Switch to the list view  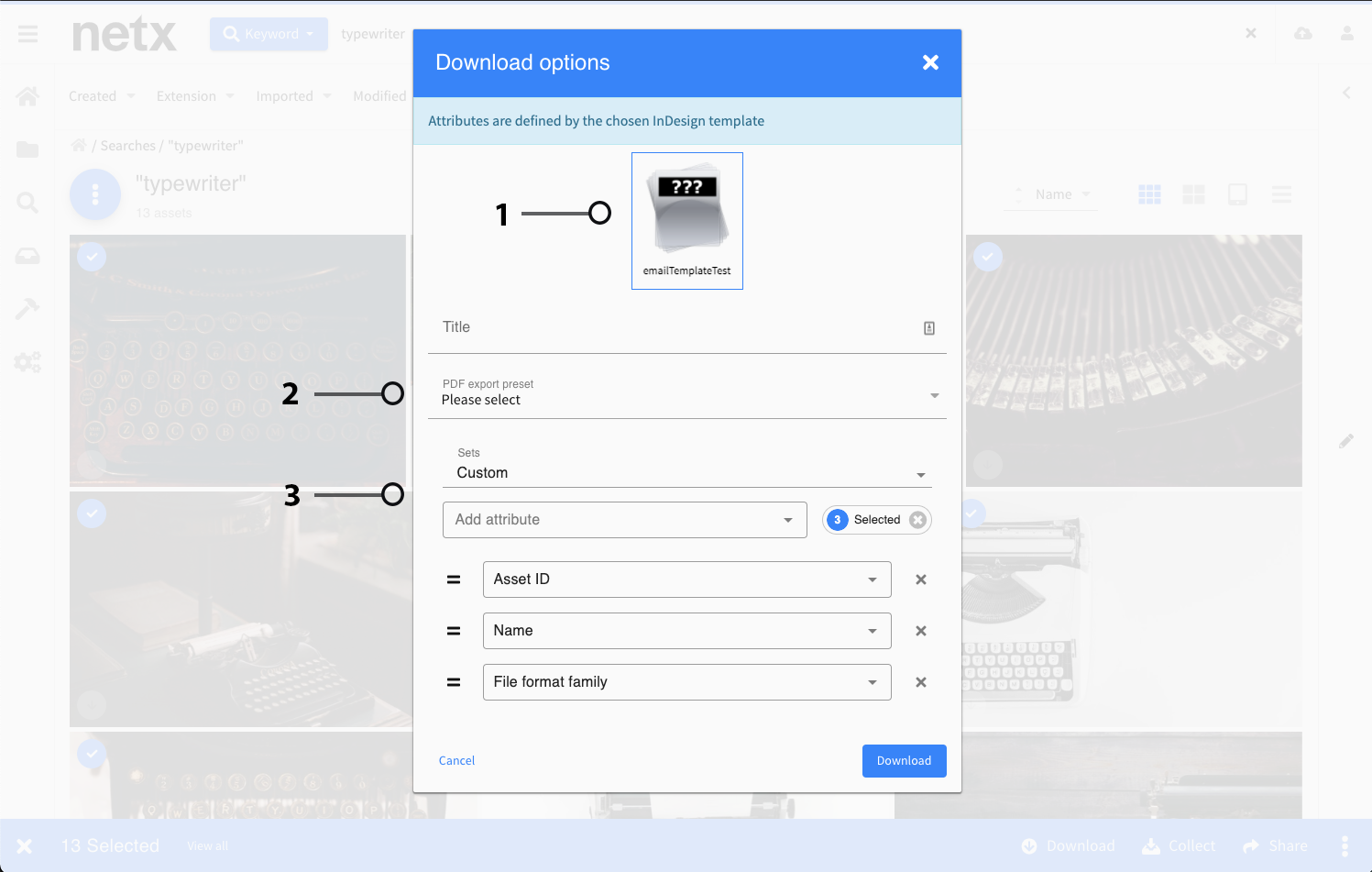tap(1281, 194)
